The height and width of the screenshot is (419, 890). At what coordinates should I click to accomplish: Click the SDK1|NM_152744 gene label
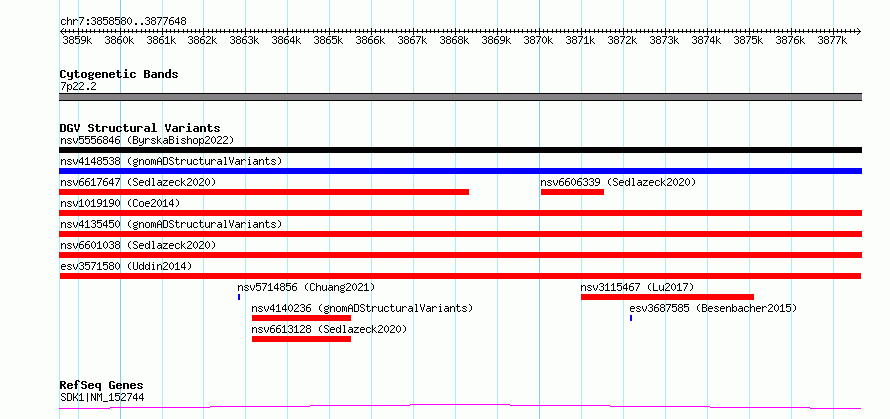coord(102,397)
